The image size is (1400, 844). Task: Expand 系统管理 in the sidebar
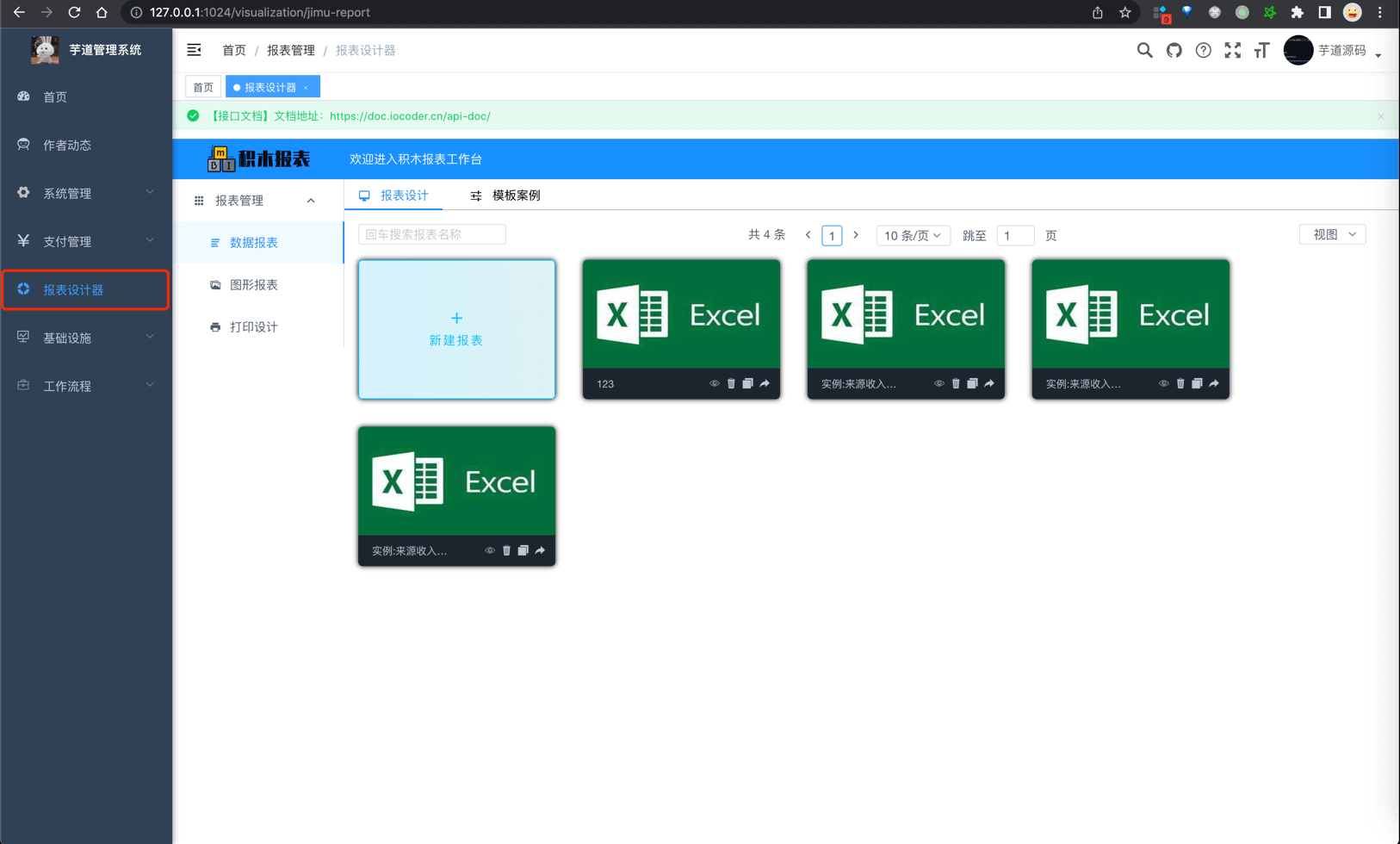tap(85, 193)
